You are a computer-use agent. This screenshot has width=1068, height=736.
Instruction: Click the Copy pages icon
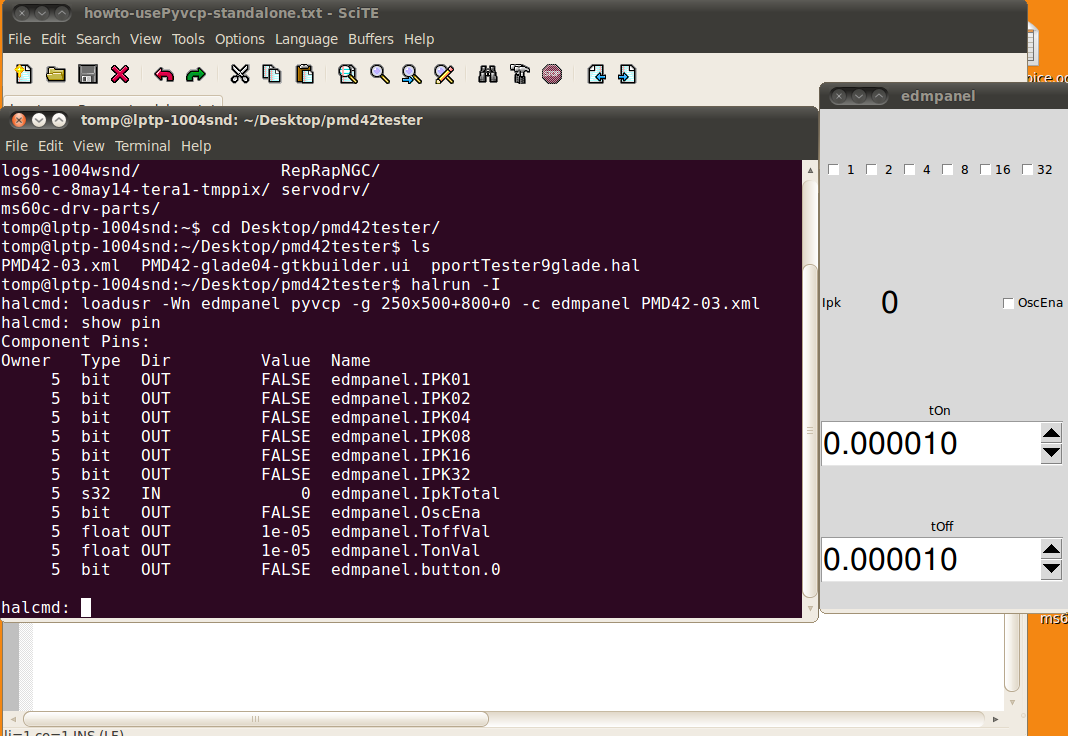click(272, 74)
